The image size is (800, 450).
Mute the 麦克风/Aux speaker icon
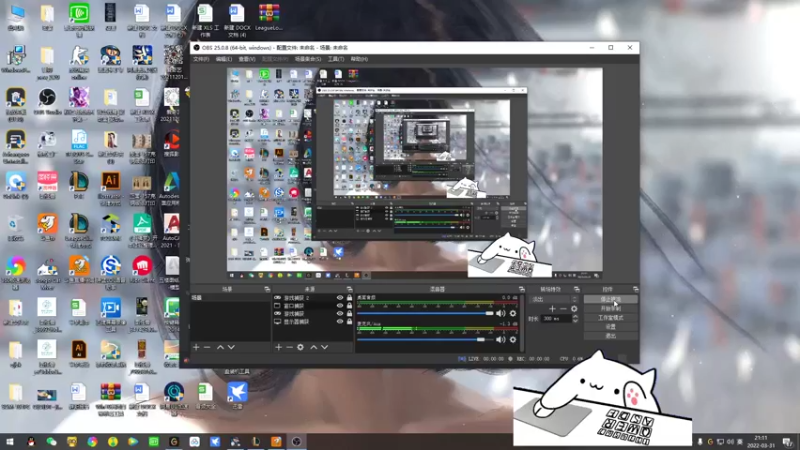click(501, 339)
